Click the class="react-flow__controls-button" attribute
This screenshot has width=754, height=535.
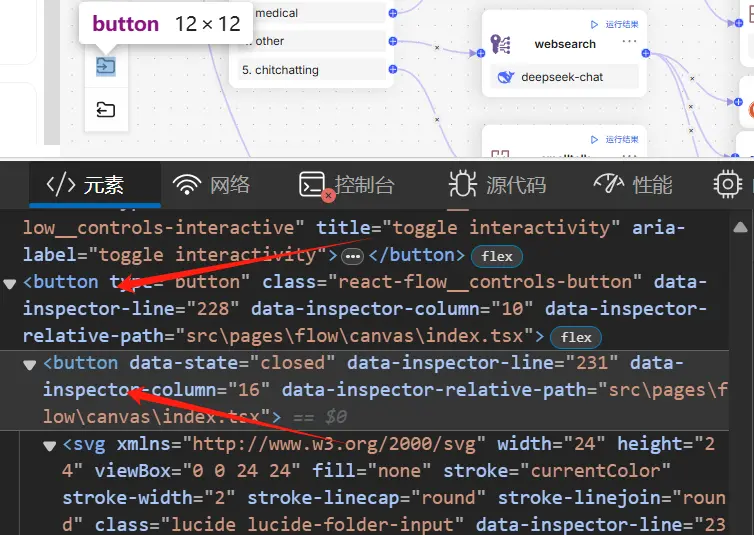(x=452, y=282)
